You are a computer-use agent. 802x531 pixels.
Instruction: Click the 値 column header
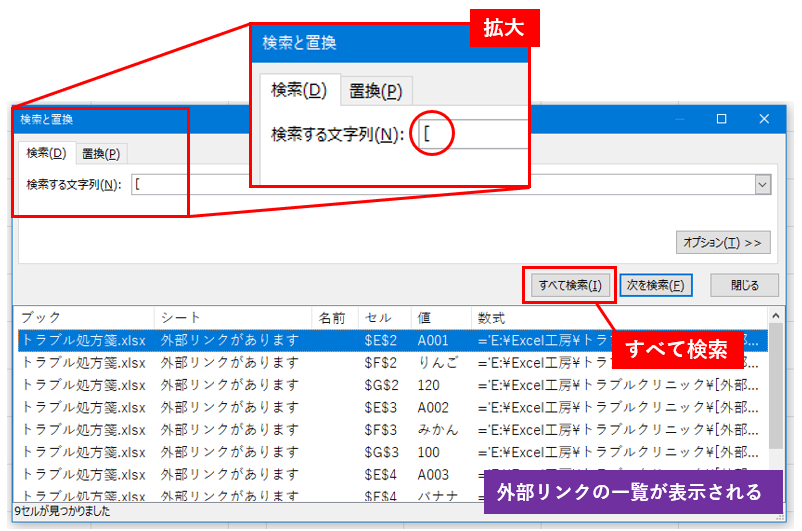pyautogui.click(x=440, y=318)
